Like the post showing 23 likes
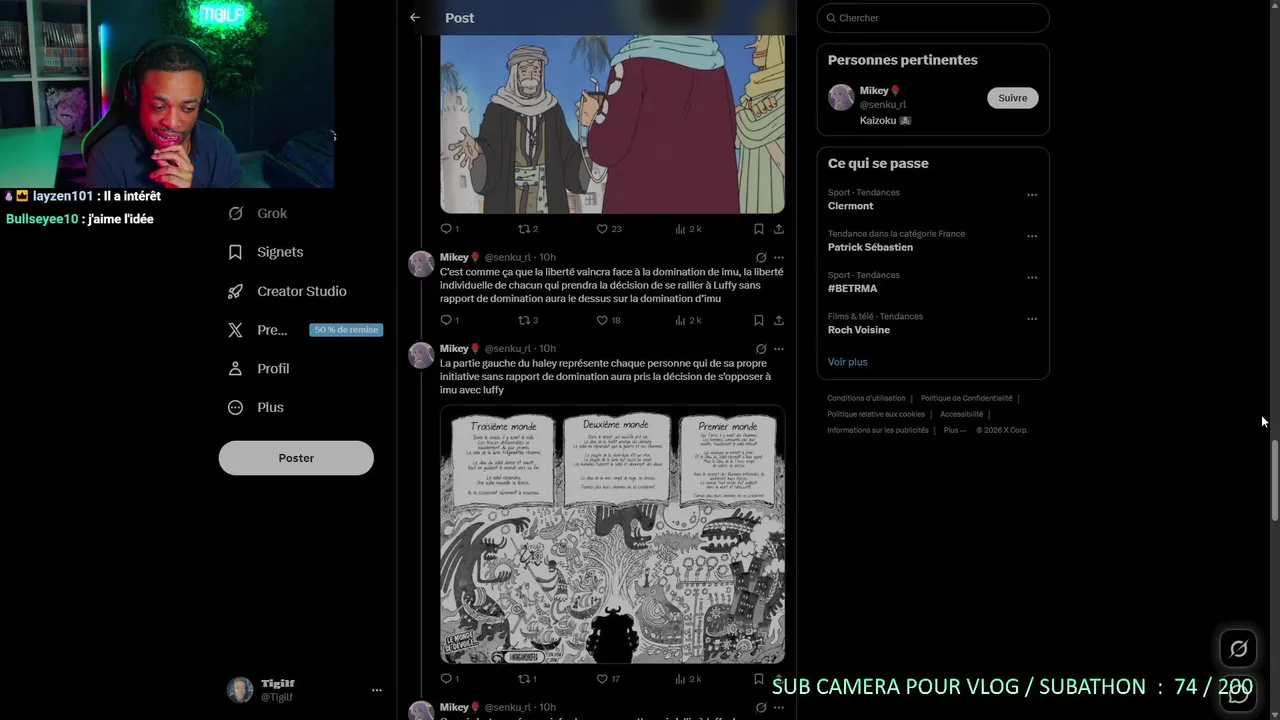This screenshot has width=1280, height=720. click(608, 229)
